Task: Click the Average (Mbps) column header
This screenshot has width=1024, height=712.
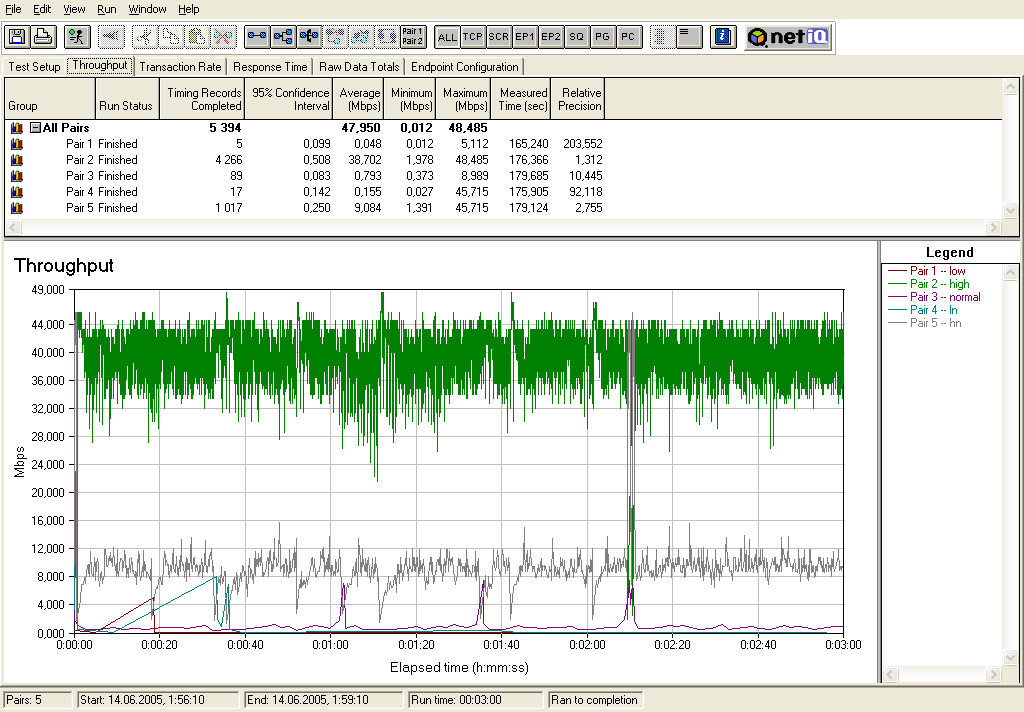Action: click(x=359, y=99)
